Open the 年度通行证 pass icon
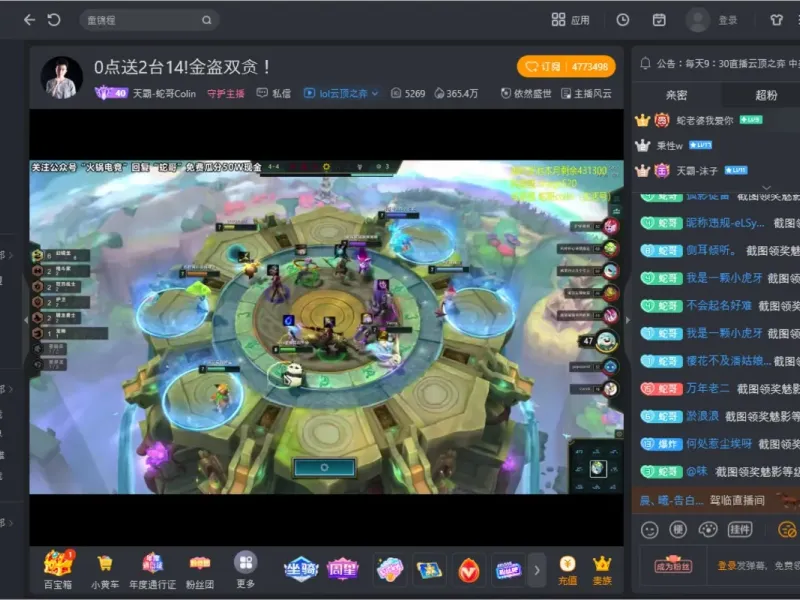Image resolution: width=800 pixels, height=600 pixels. [x=152, y=569]
